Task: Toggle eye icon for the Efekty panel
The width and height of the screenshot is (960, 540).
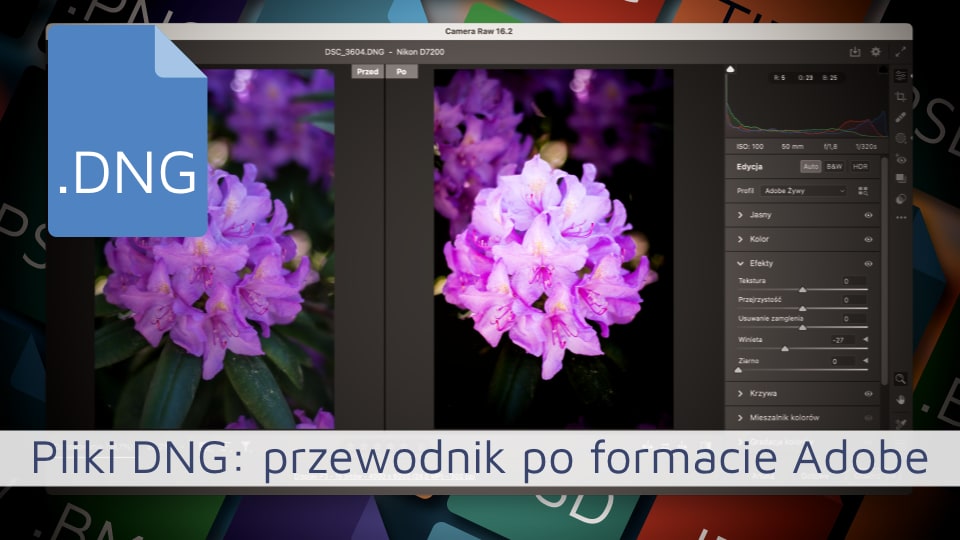Action: coord(868,264)
